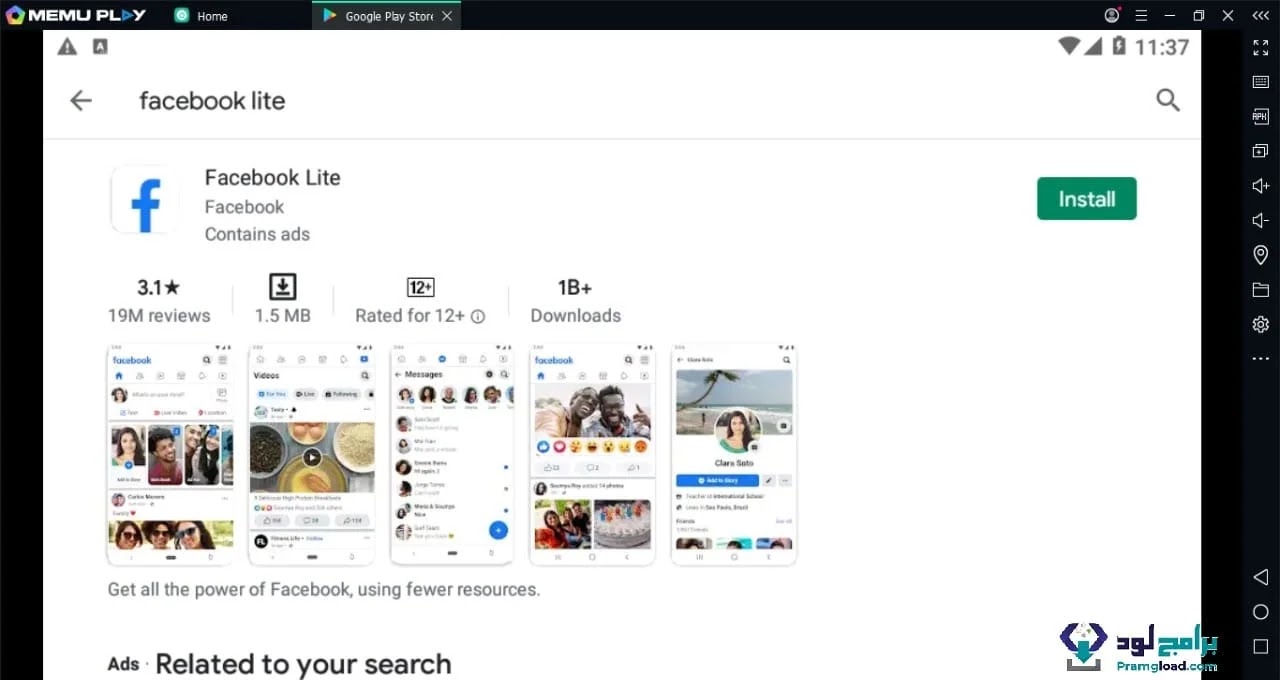Open the GPS location icon
Image resolution: width=1280 pixels, height=680 pixels.
point(1261,255)
